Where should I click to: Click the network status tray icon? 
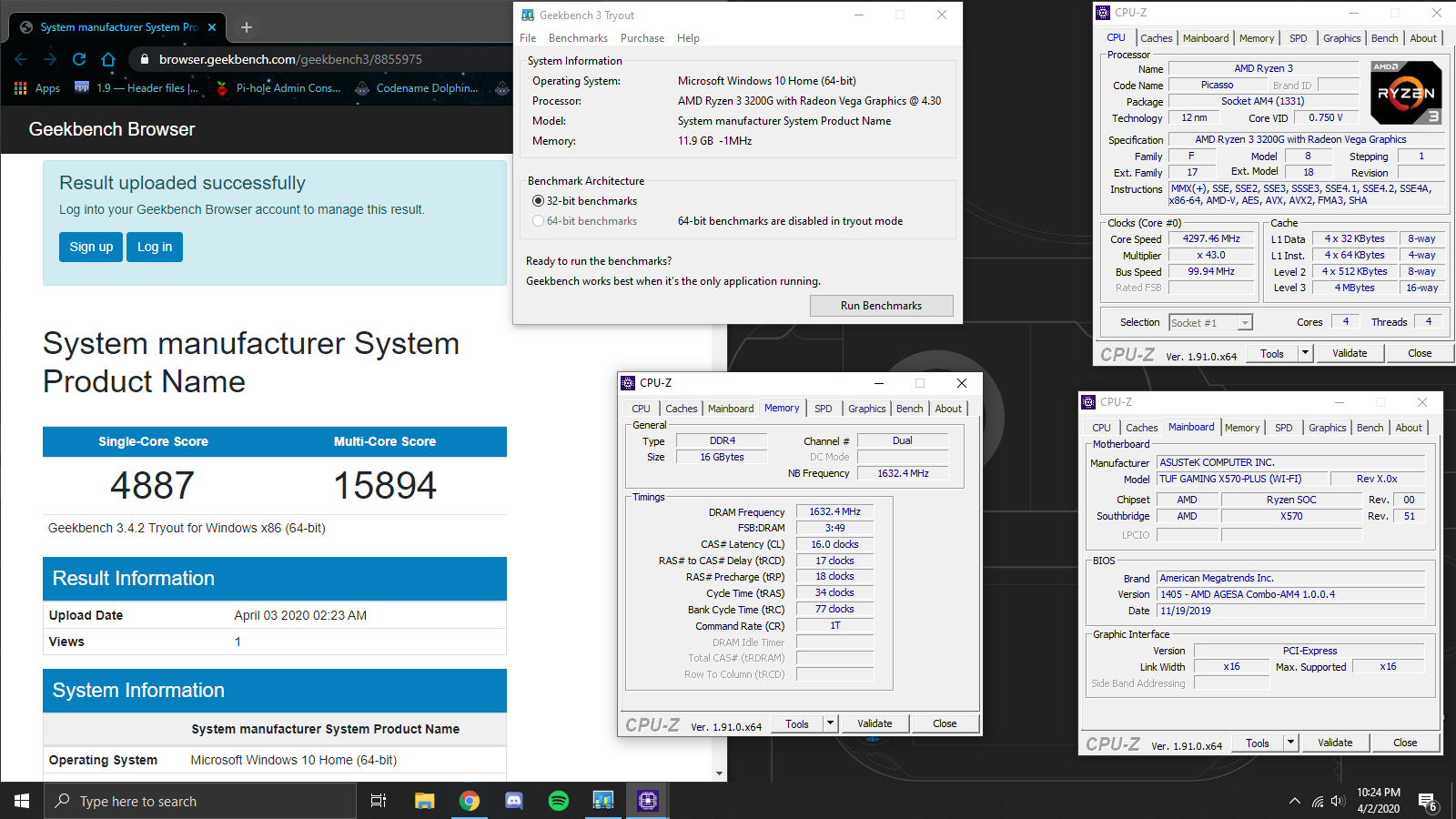tap(1317, 802)
